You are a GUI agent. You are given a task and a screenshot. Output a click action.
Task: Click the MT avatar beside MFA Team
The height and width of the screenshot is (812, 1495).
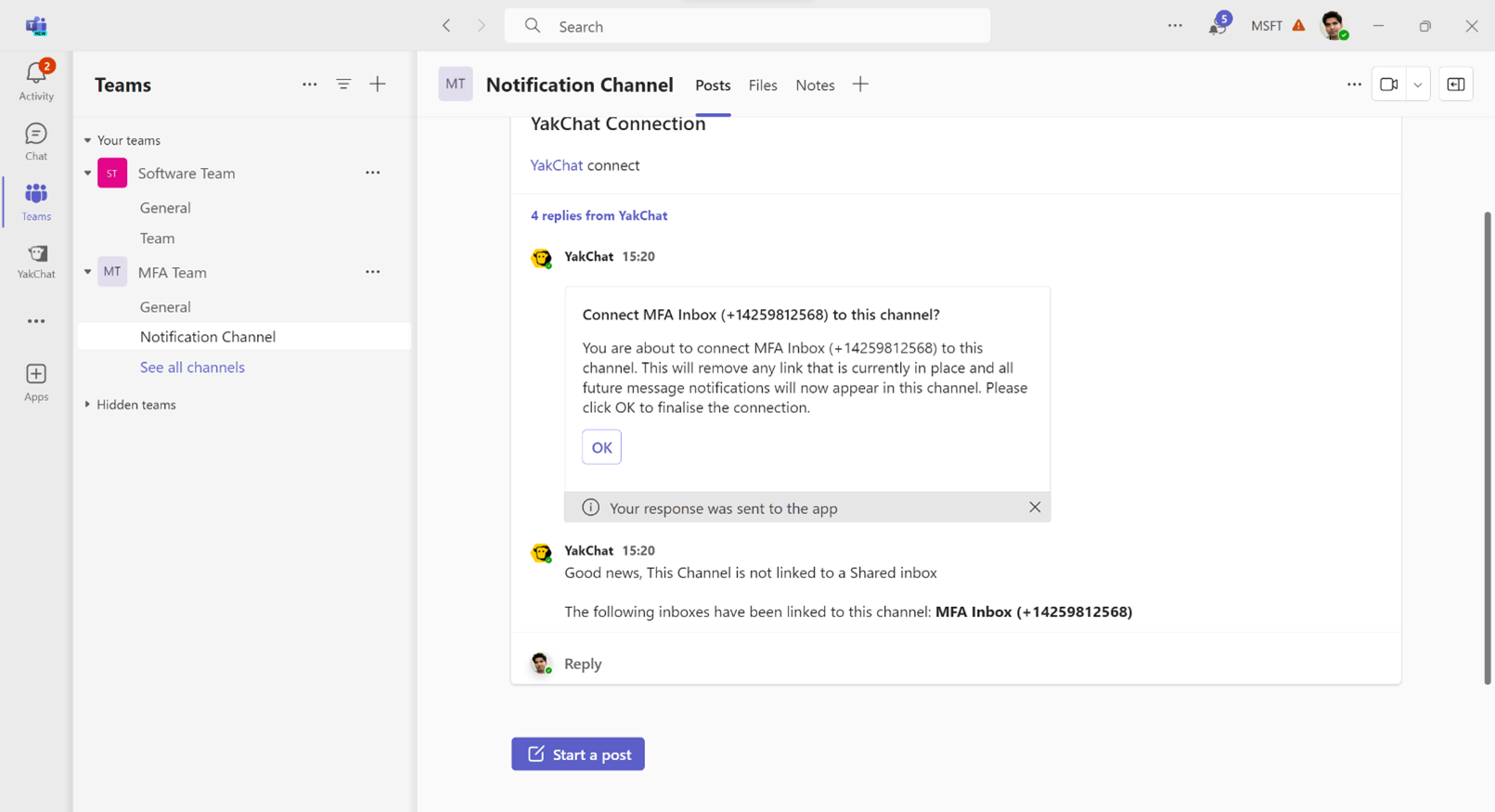tap(112, 272)
